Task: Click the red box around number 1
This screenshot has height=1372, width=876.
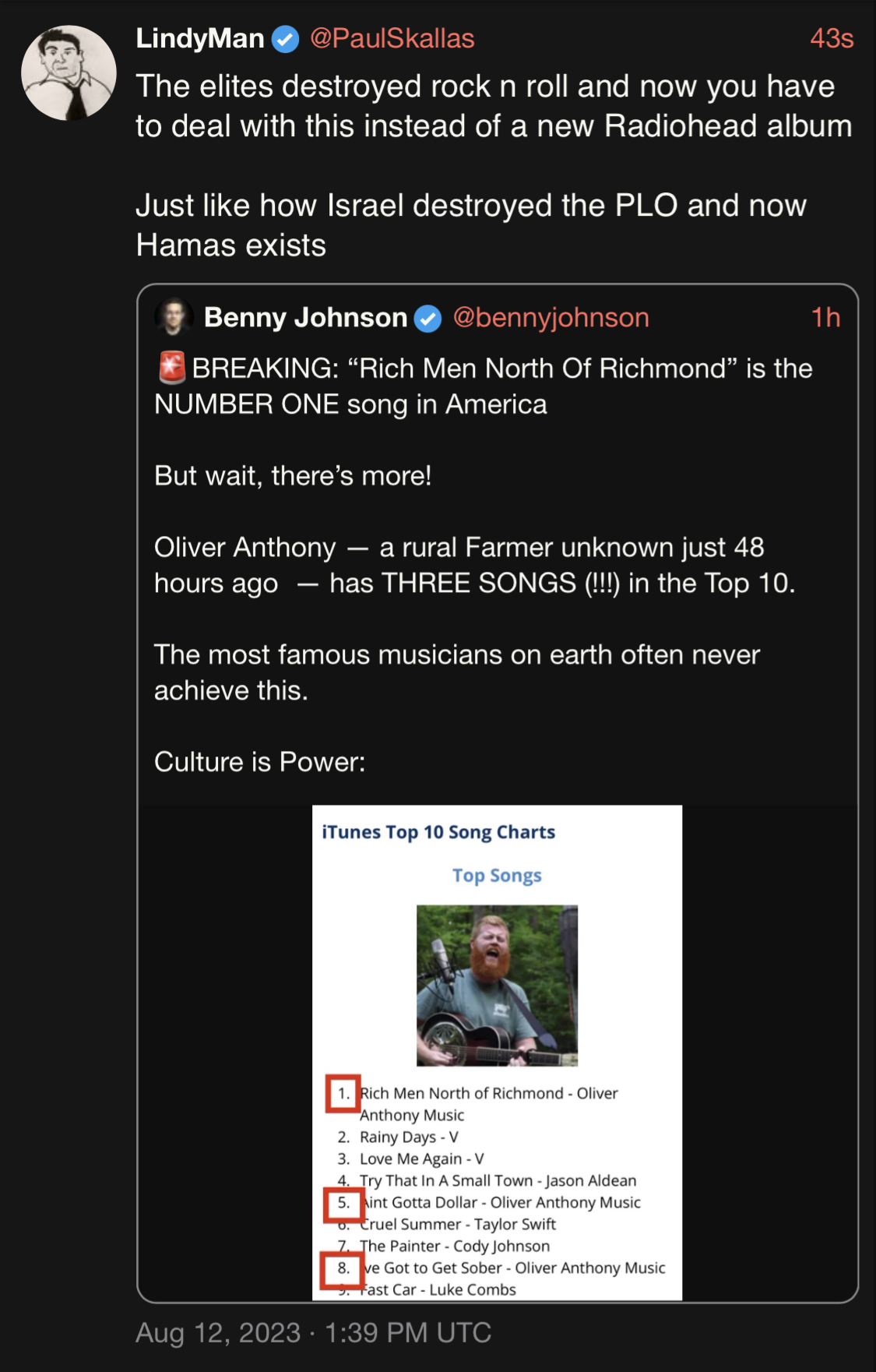Action: (343, 1094)
